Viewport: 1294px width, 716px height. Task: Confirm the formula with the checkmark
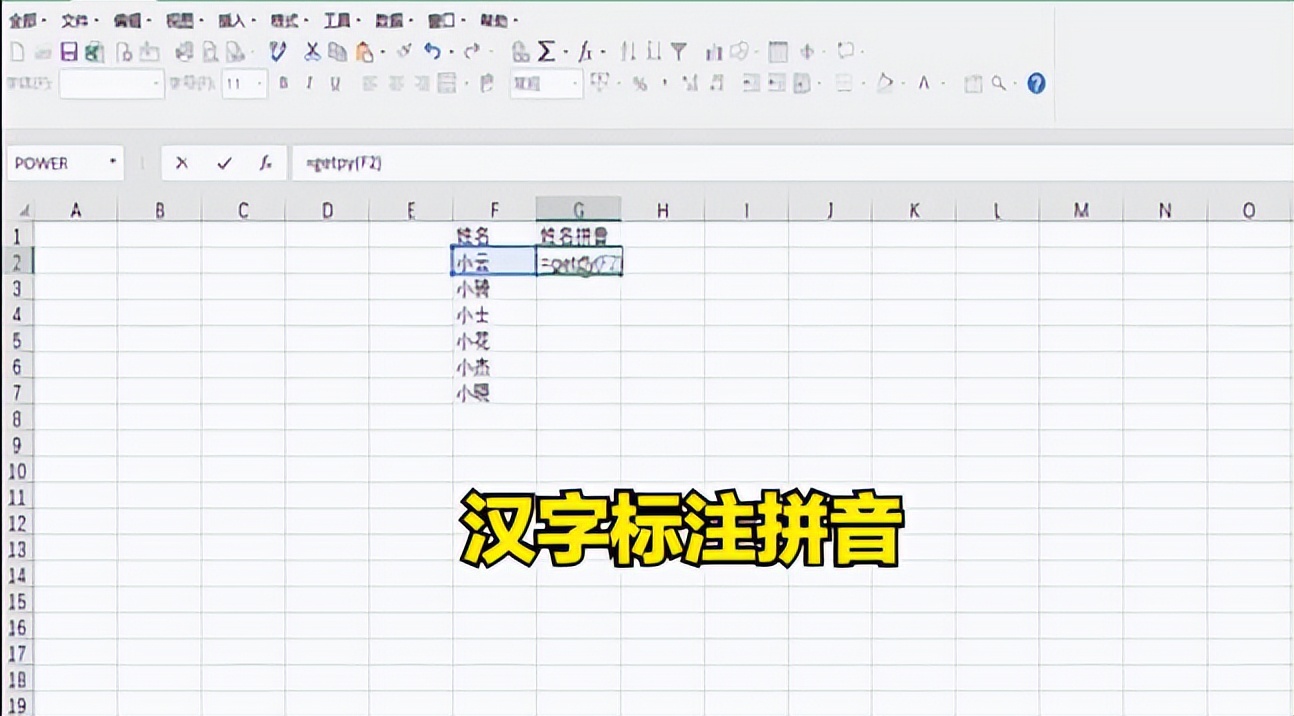coord(224,163)
